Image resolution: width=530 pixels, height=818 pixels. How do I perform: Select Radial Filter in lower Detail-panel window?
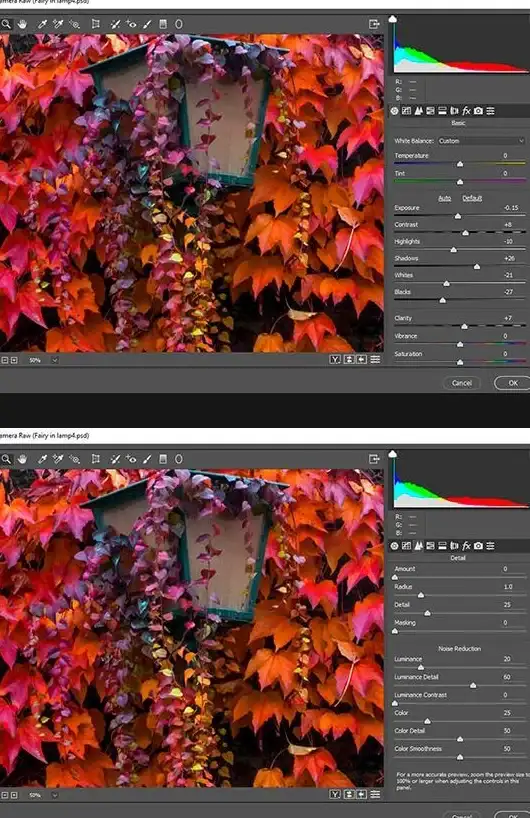(x=178, y=459)
